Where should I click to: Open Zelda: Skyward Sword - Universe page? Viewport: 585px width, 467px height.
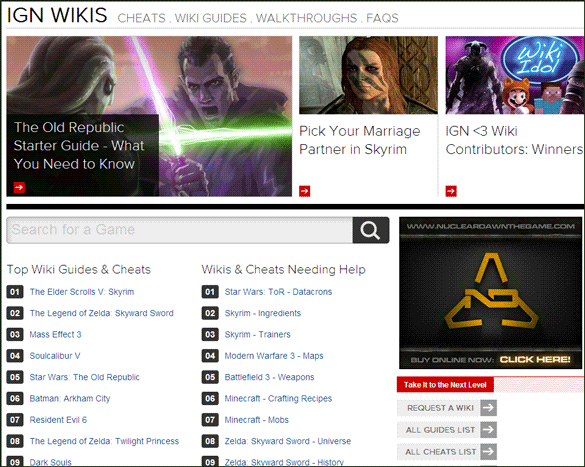288,441
